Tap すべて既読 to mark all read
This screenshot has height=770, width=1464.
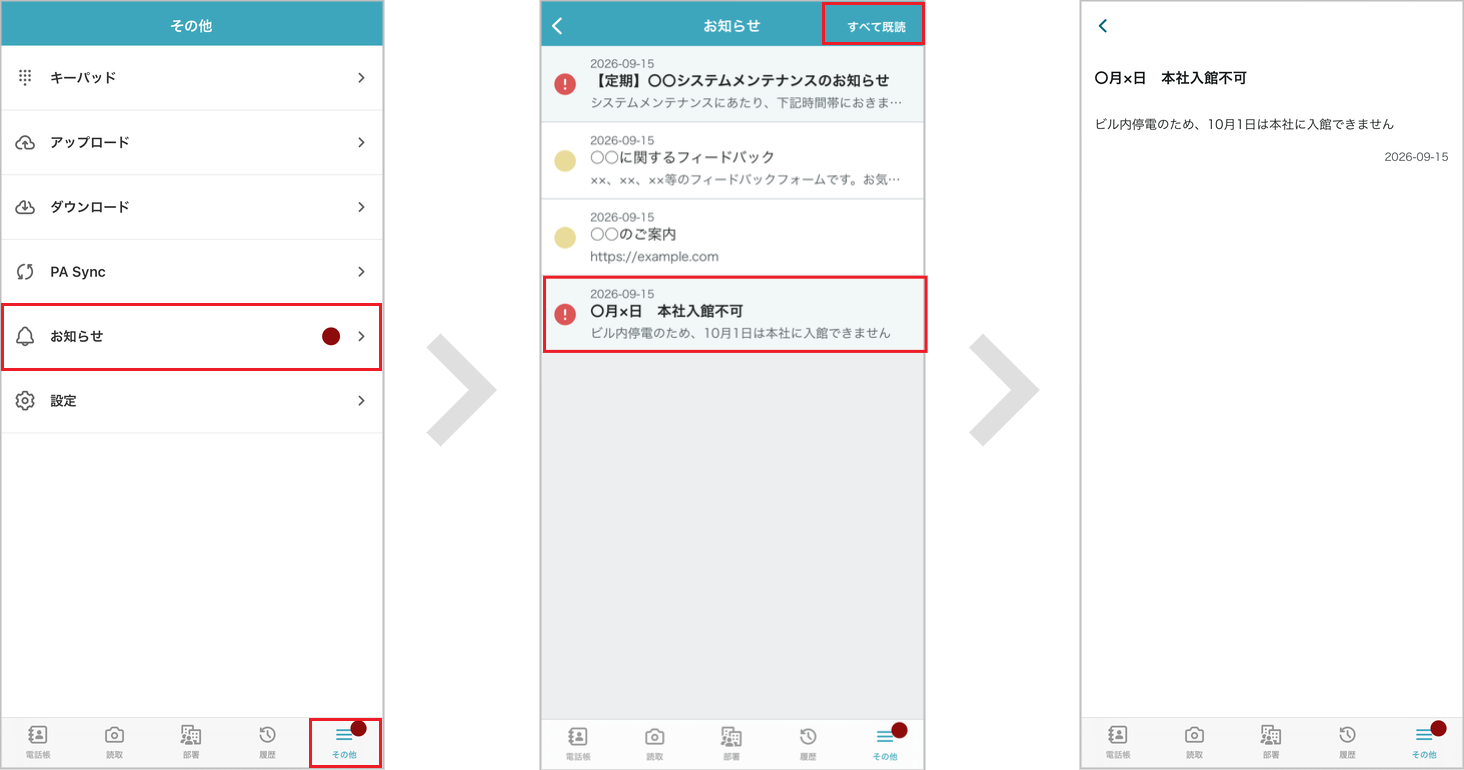(874, 26)
